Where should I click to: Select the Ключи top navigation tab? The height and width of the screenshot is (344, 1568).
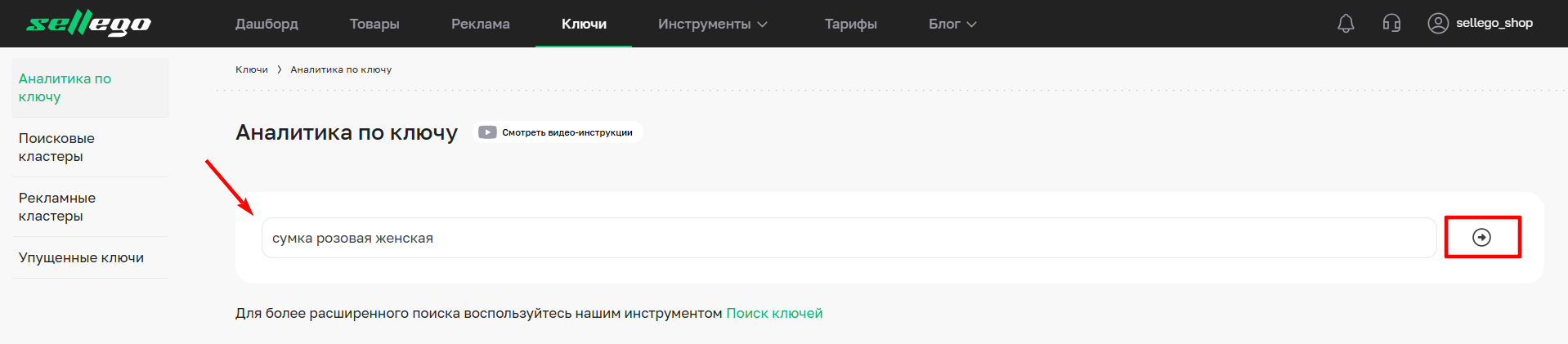(x=584, y=24)
